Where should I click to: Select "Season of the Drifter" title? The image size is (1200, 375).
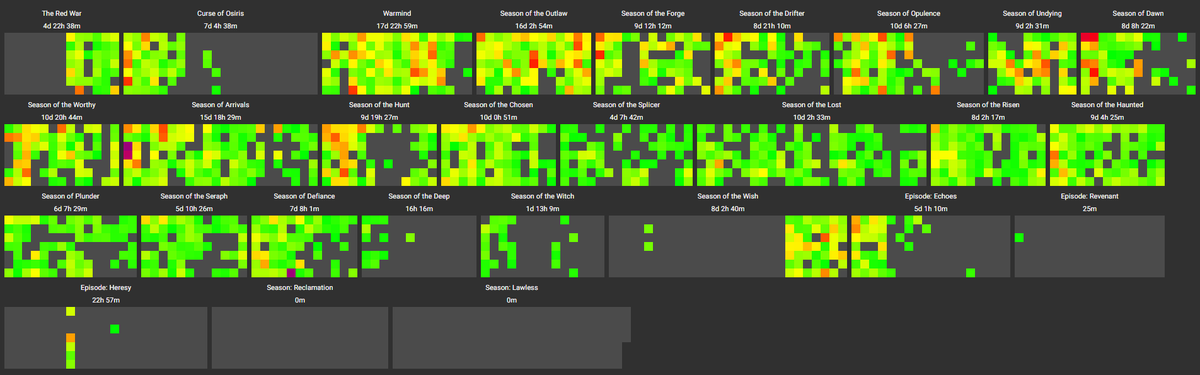pyautogui.click(x=771, y=13)
